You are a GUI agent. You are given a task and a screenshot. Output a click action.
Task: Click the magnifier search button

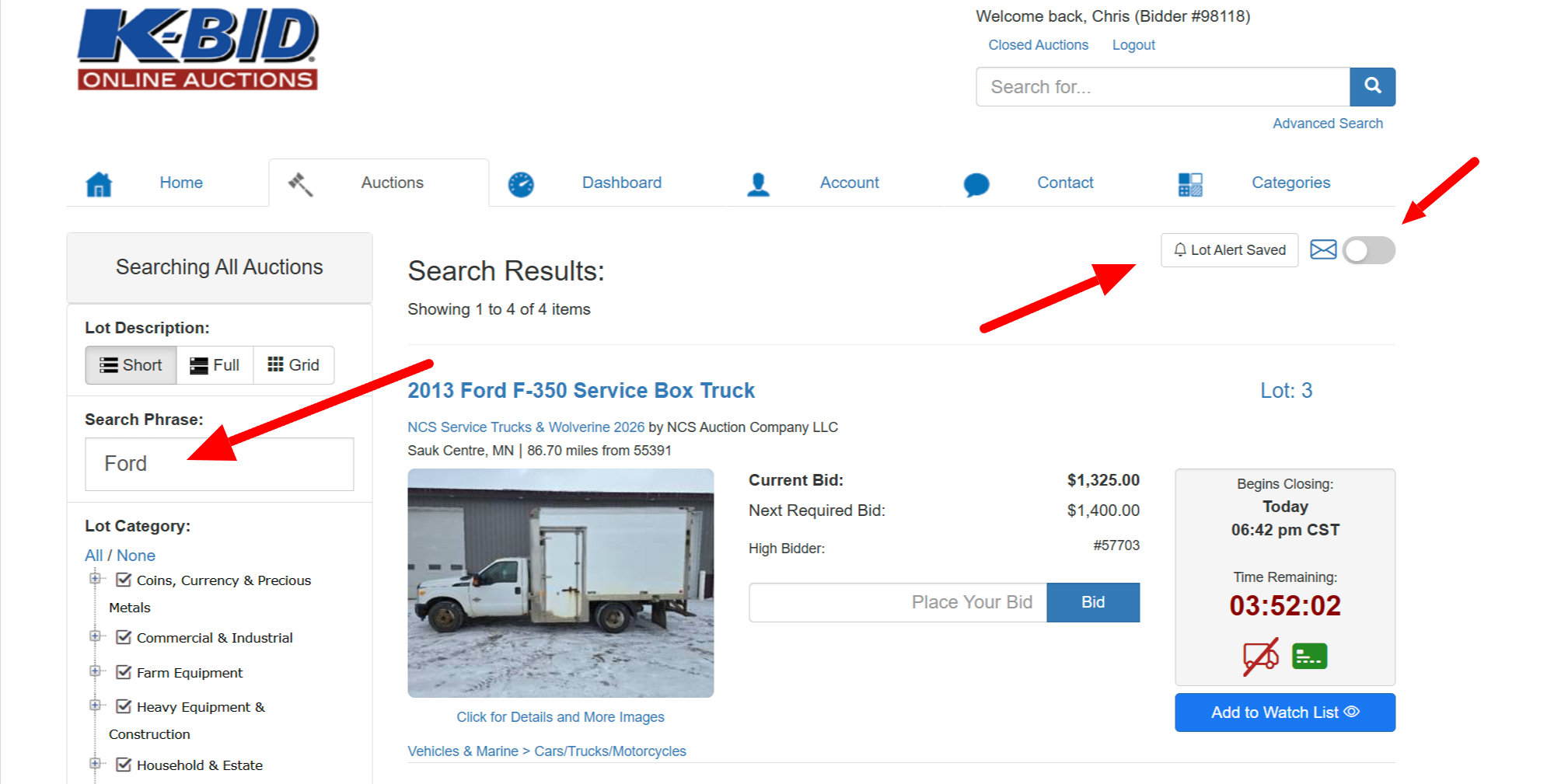click(x=1372, y=86)
